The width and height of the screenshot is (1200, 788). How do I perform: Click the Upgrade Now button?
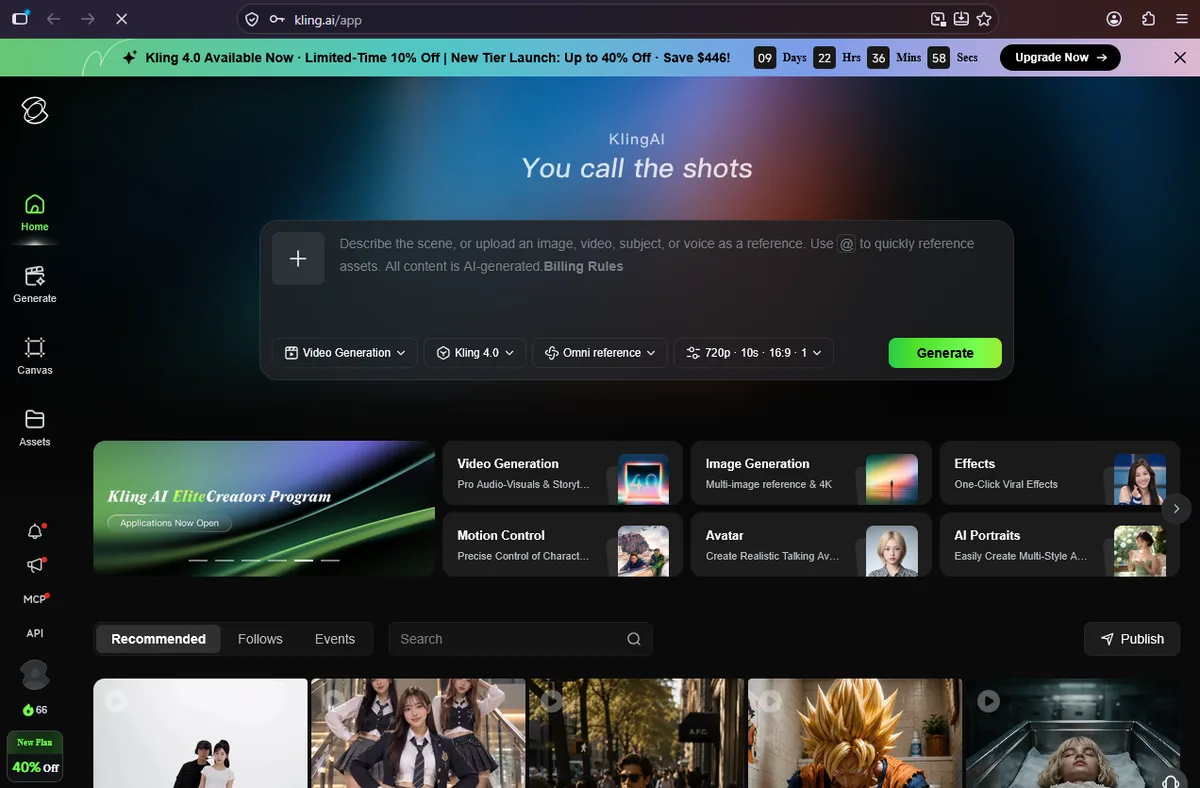pos(1060,58)
